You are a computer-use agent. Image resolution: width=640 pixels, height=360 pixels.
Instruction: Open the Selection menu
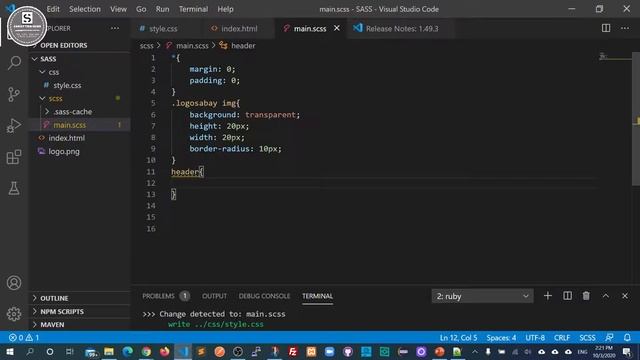(x=84, y=9)
